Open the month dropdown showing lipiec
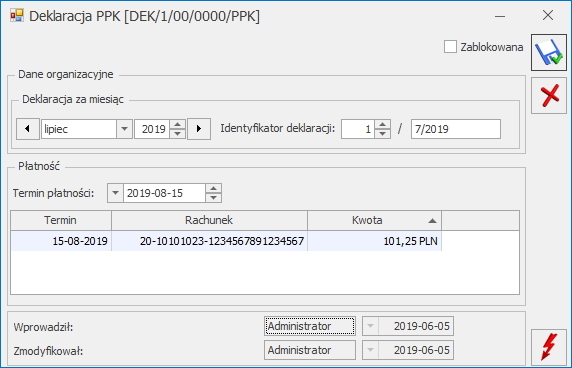Screen dimensions: 572x368 pos(124,129)
